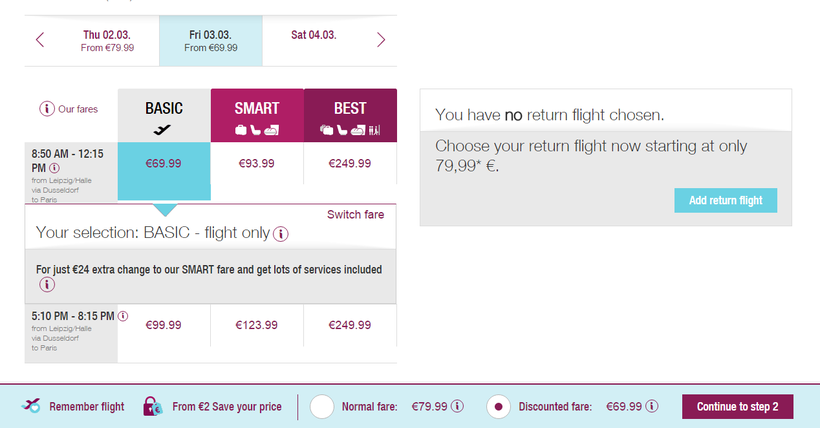This screenshot has height=428, width=820.
Task: Click the Save your price padlock icon
Action: pyautogui.click(x=152, y=406)
